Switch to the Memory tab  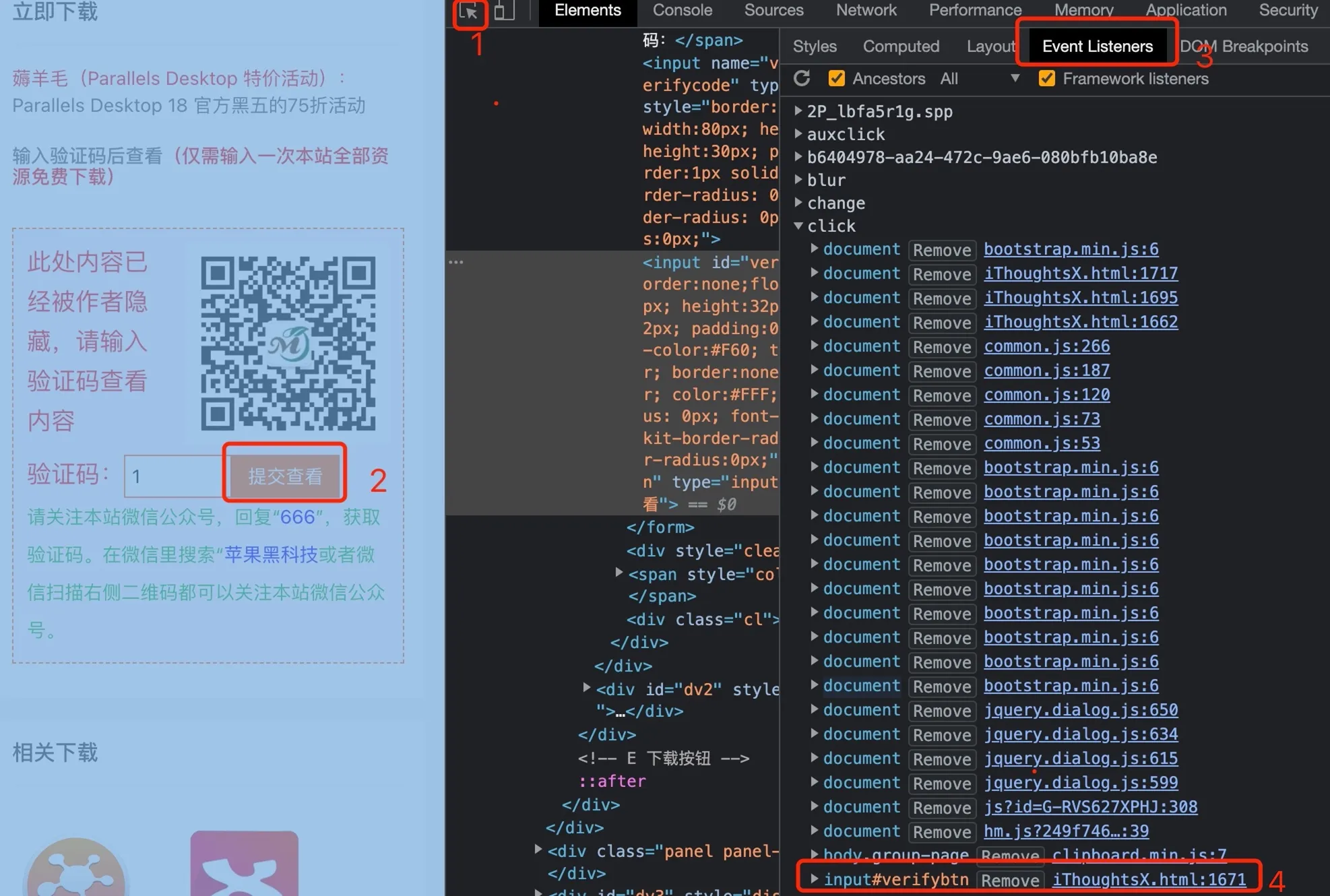coord(1083,10)
